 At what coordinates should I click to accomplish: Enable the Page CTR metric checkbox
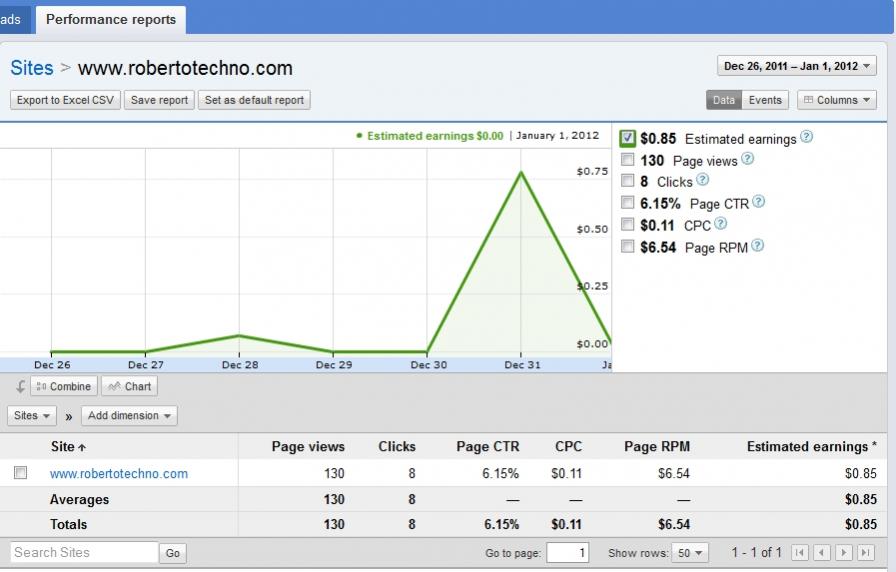point(627,202)
